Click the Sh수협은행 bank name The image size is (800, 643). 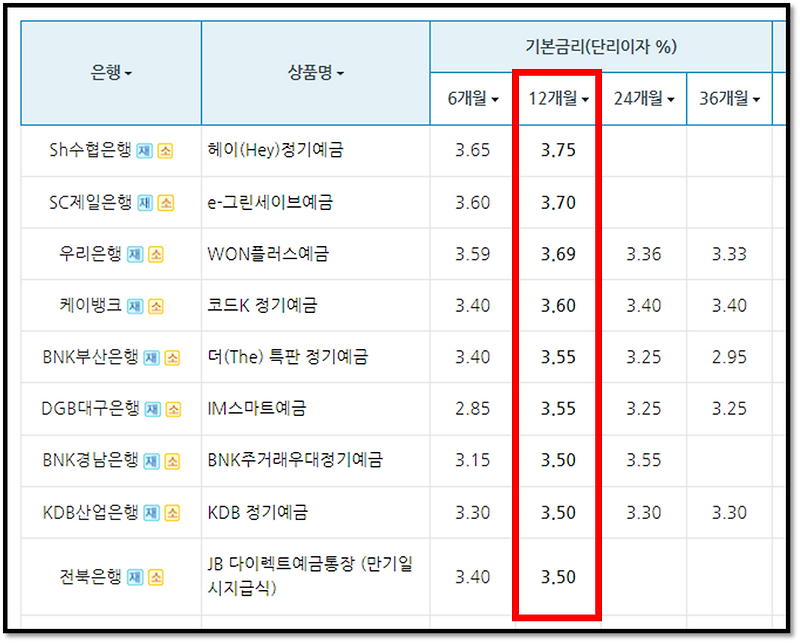coord(90,150)
